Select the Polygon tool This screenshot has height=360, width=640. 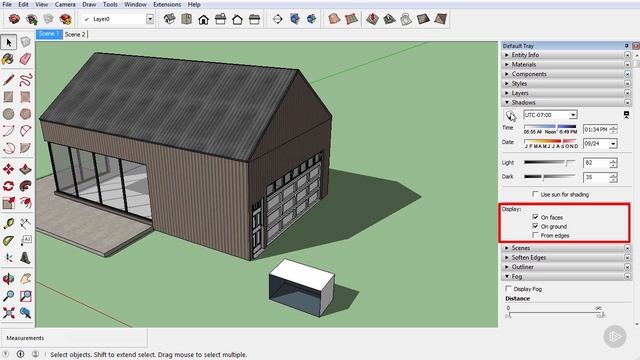click(25, 114)
